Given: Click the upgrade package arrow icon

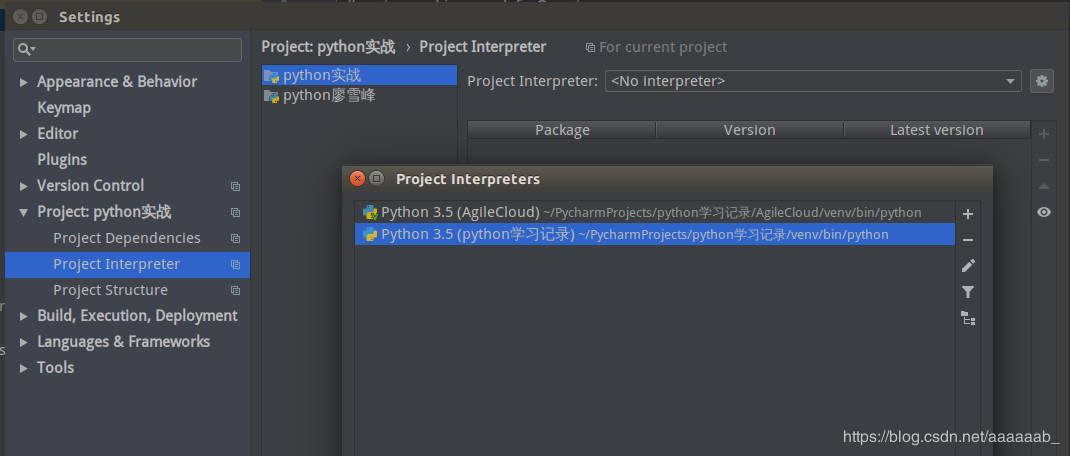Looking at the screenshot, I should click(x=1044, y=186).
